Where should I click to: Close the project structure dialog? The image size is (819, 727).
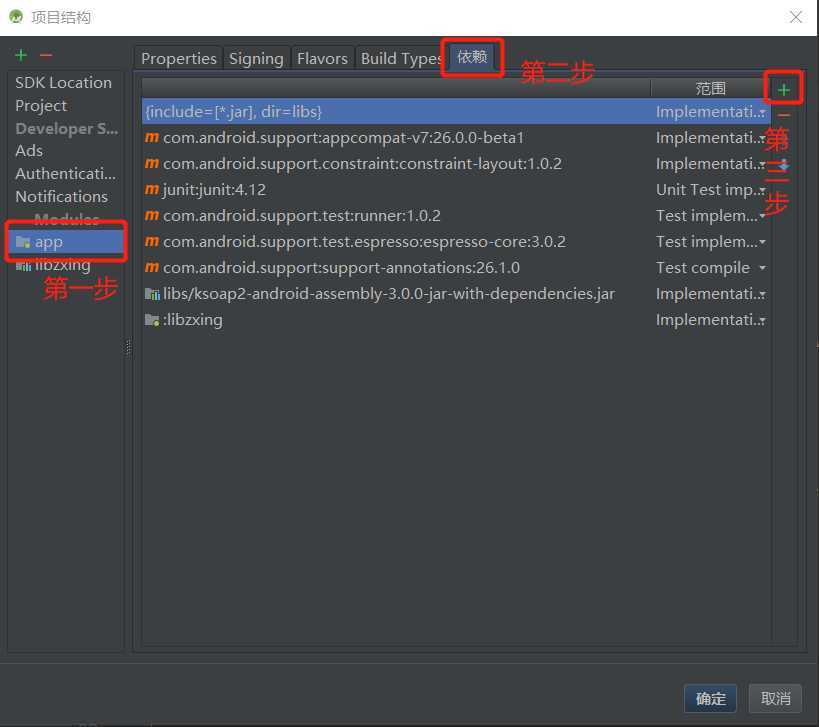(x=795, y=17)
